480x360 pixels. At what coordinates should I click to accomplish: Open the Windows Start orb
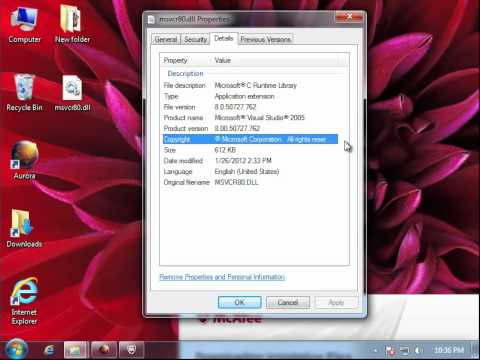16,349
